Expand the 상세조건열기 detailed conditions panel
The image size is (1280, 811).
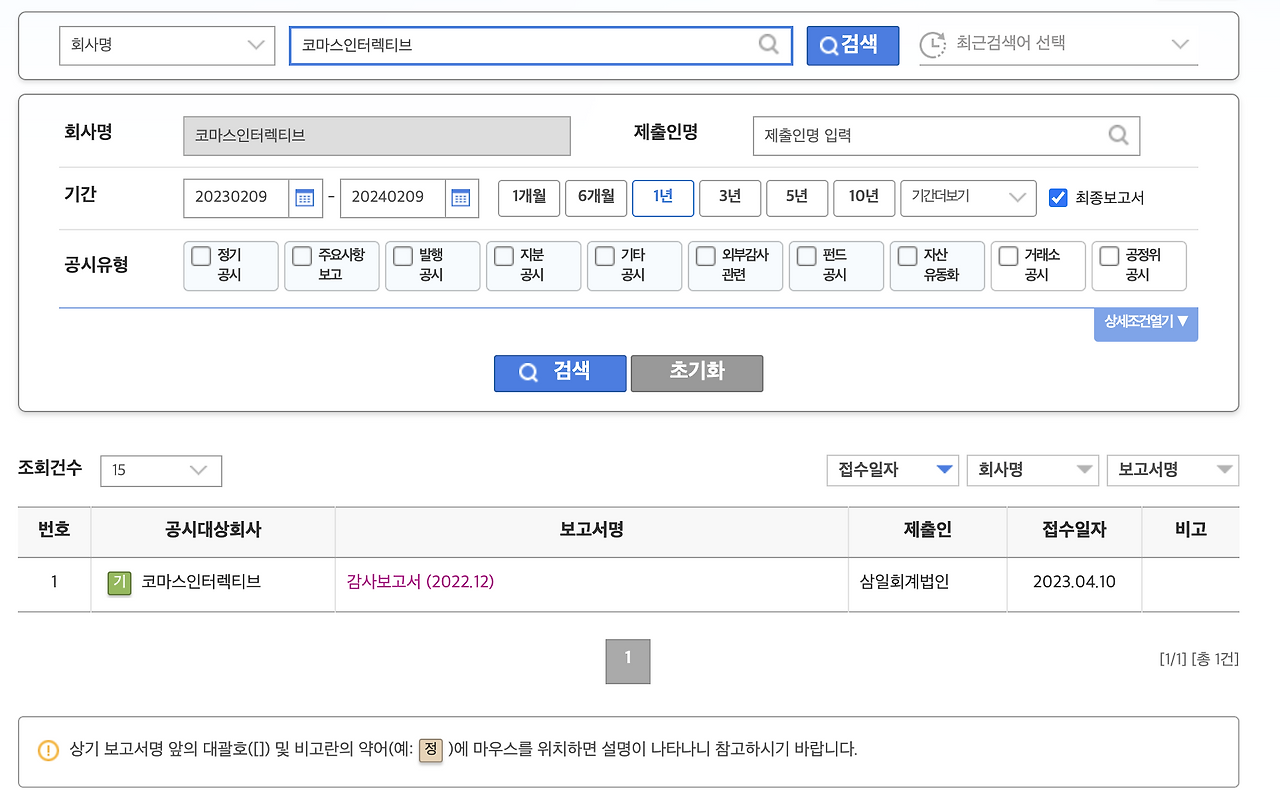click(x=1146, y=324)
